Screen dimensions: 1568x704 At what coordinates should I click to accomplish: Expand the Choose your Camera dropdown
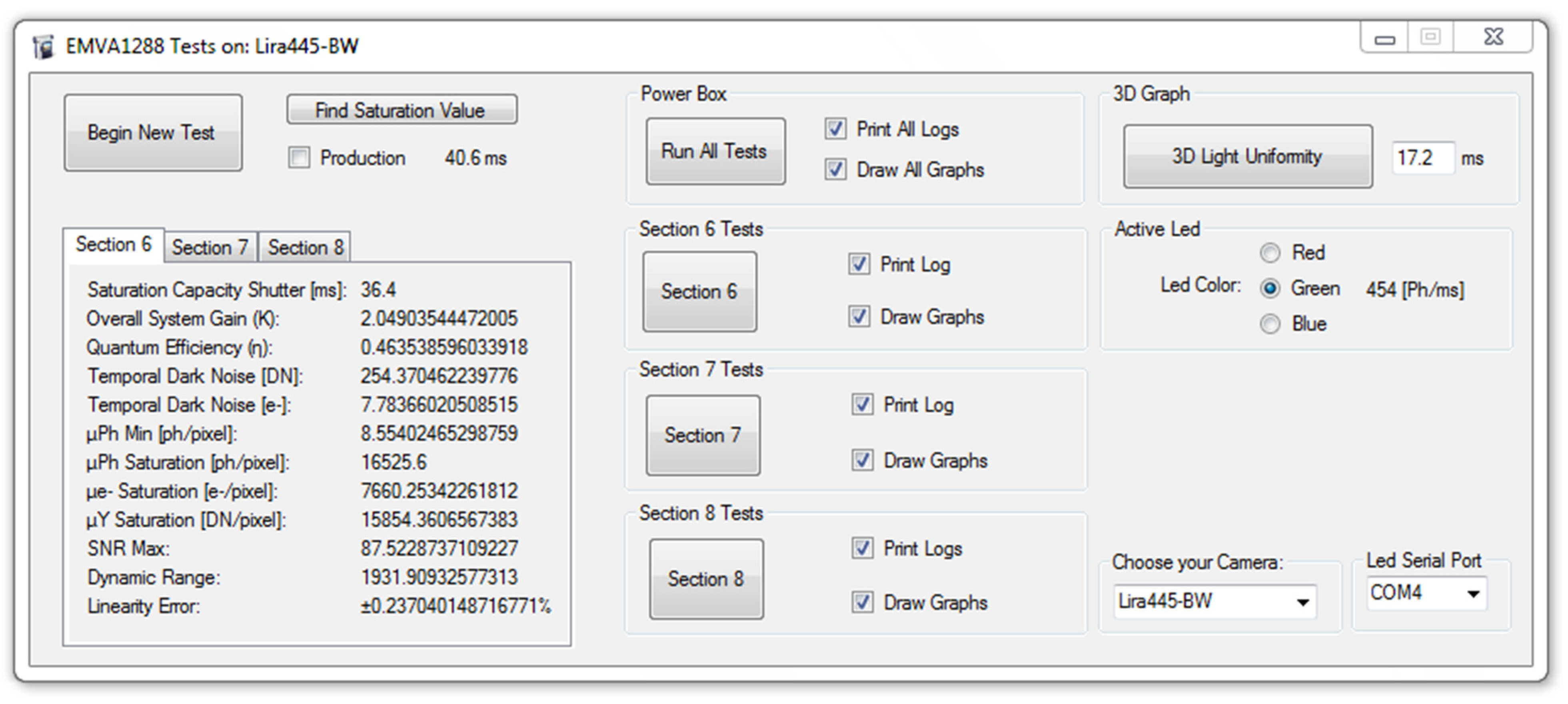[x=1302, y=602]
